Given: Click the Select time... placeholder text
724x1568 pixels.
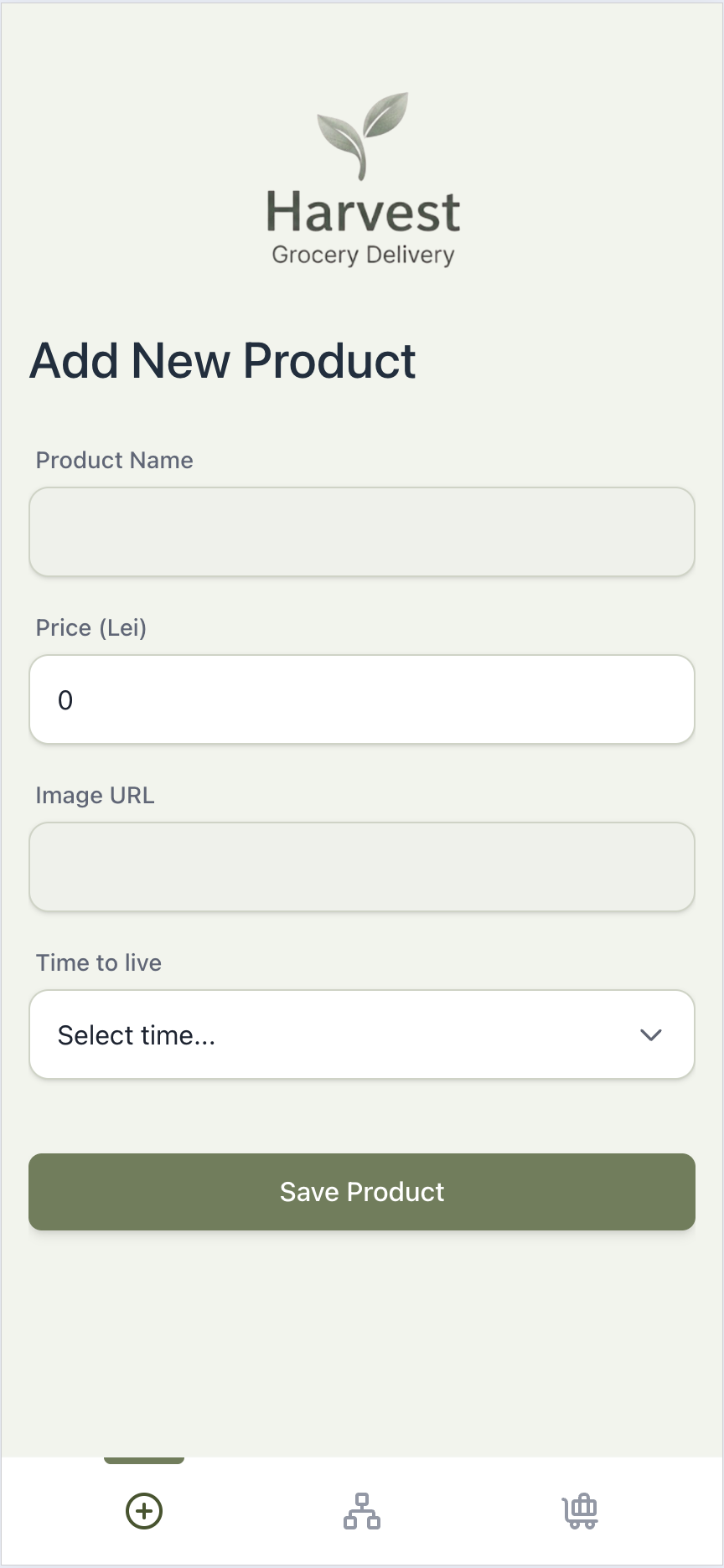Looking at the screenshot, I should [137, 1035].
